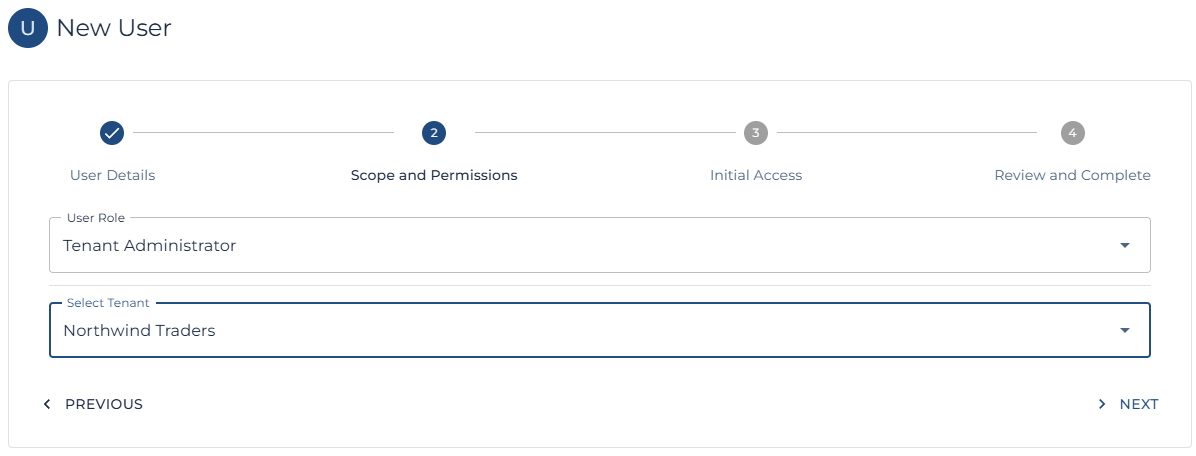Go to the step 4 circle icon

[x=1072, y=133]
